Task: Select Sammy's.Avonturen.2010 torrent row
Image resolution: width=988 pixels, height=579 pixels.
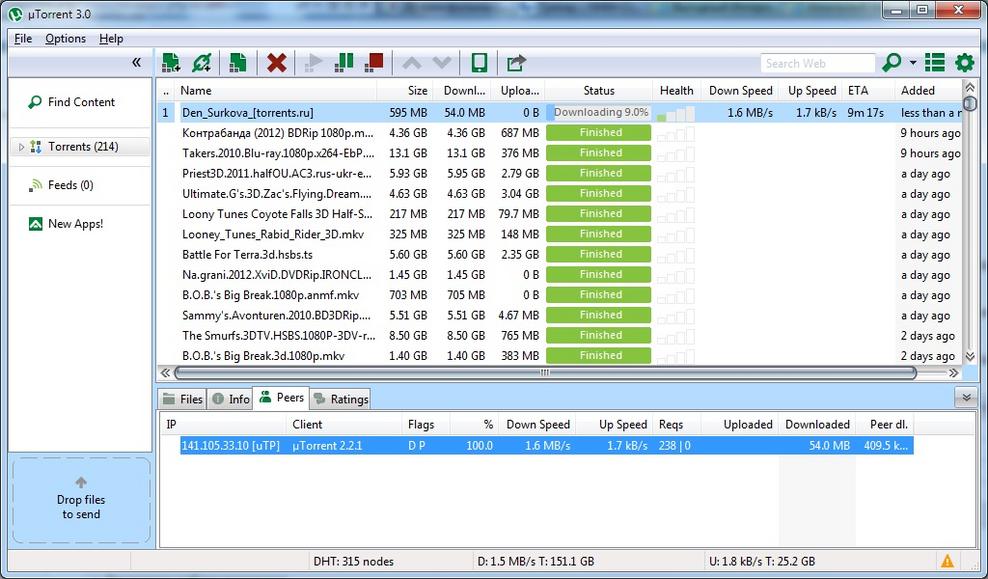Action: (560, 316)
